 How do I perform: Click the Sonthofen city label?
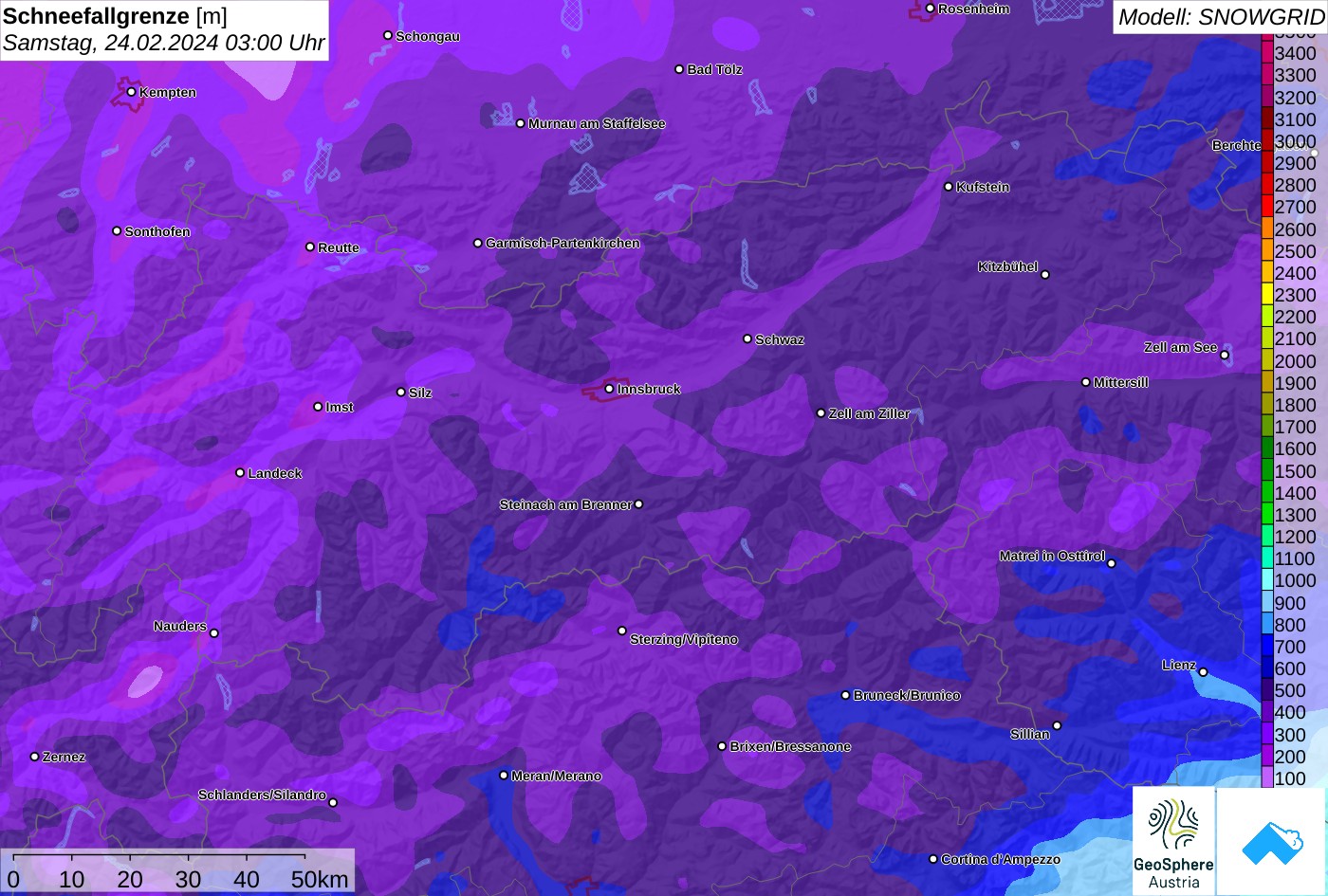[157, 231]
